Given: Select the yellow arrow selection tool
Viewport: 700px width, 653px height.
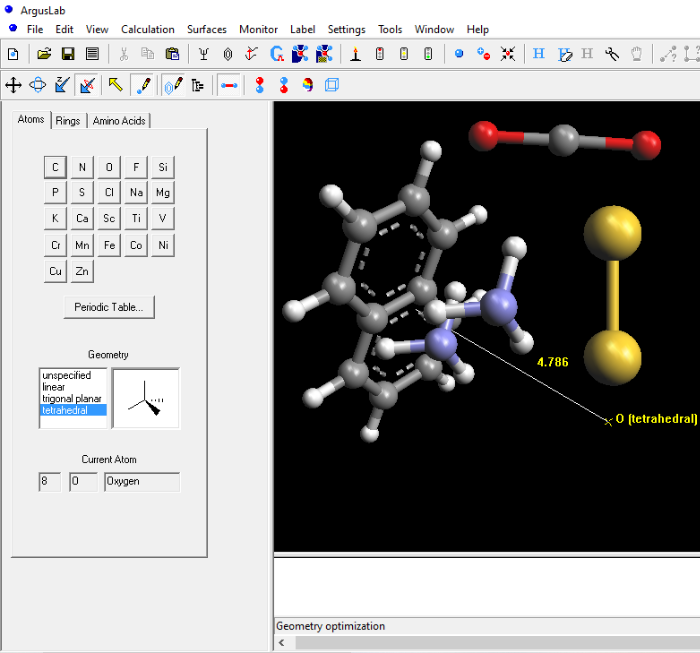Looking at the screenshot, I should click(x=115, y=86).
